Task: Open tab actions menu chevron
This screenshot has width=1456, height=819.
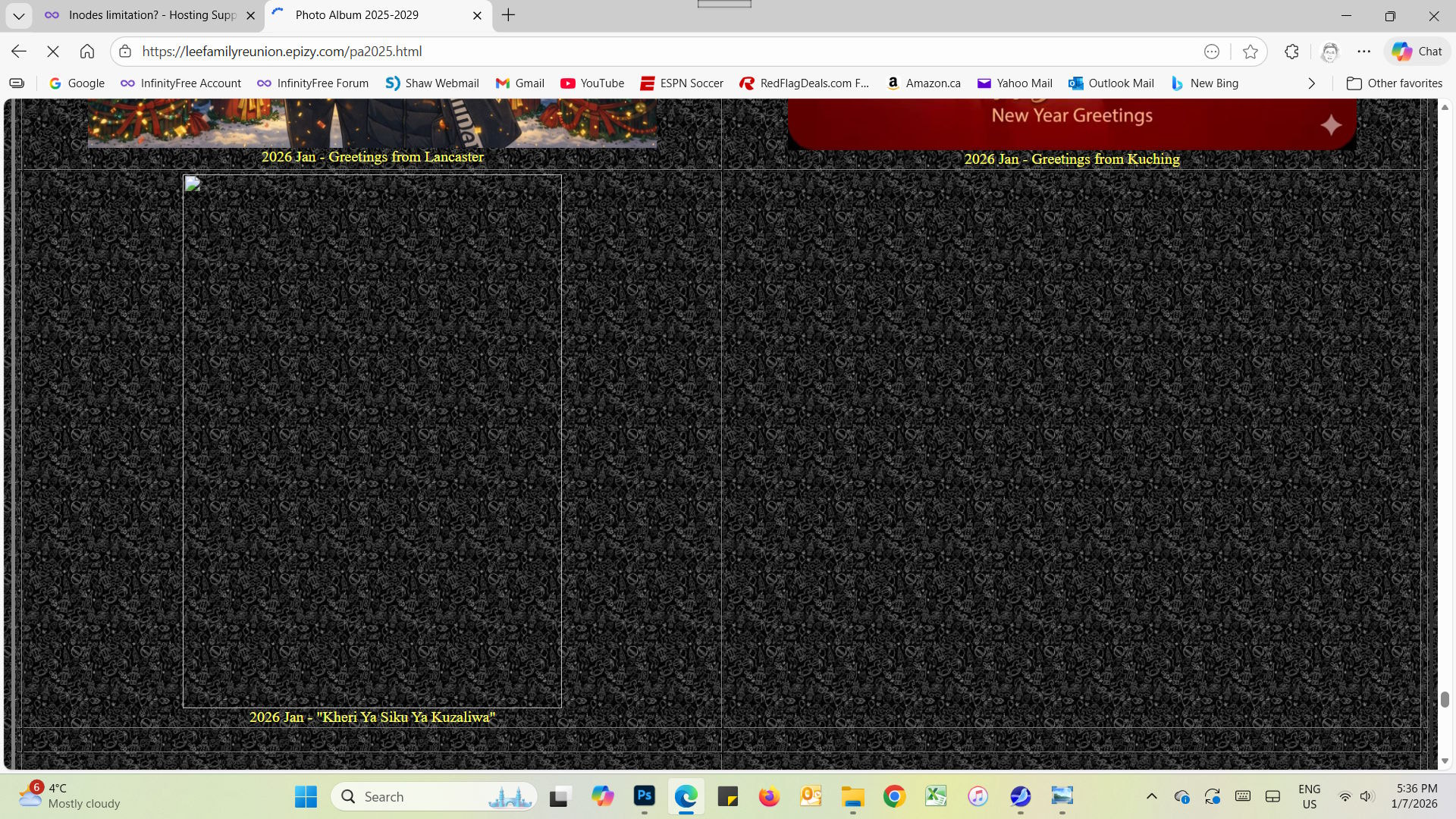Action: pos(19,15)
